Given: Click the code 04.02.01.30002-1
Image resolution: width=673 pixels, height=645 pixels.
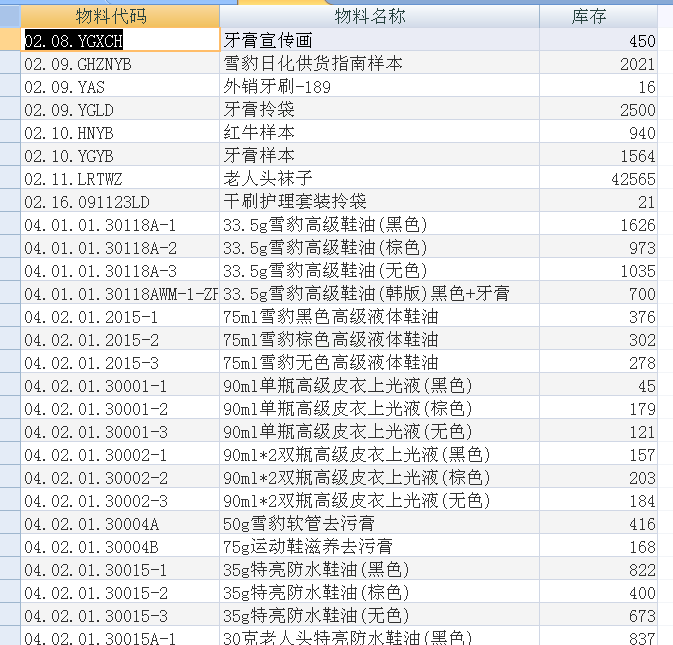Looking at the screenshot, I should [120, 455].
